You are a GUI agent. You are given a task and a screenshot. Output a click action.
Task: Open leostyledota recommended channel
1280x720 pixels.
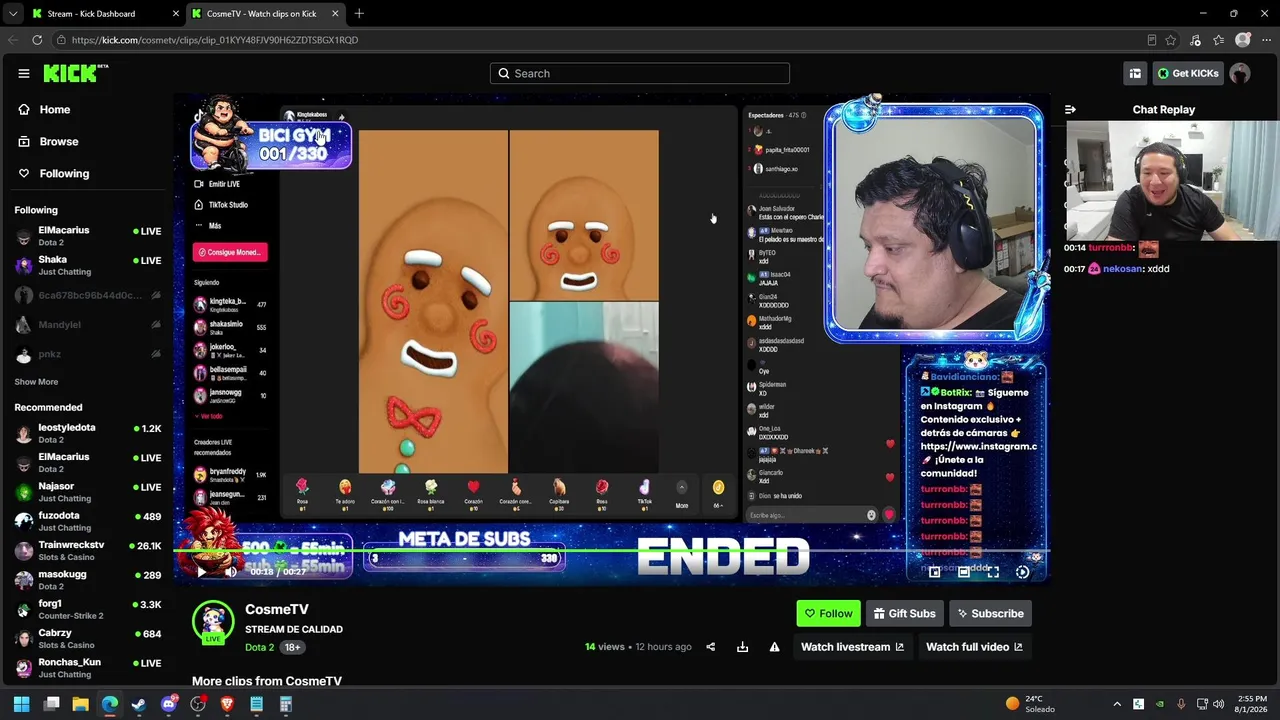[88, 433]
